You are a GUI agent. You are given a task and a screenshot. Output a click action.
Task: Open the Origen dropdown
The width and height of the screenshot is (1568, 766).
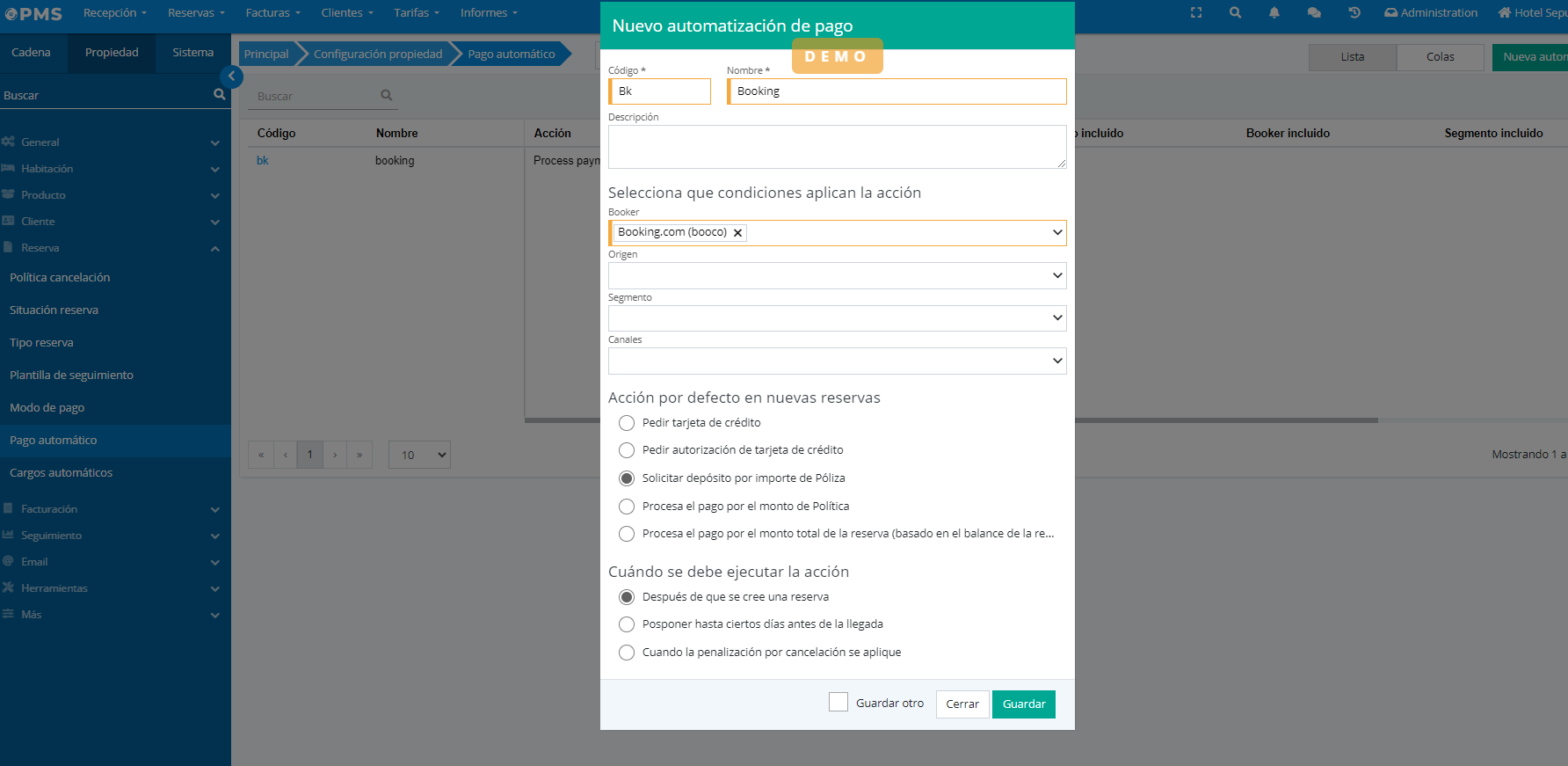pos(837,276)
